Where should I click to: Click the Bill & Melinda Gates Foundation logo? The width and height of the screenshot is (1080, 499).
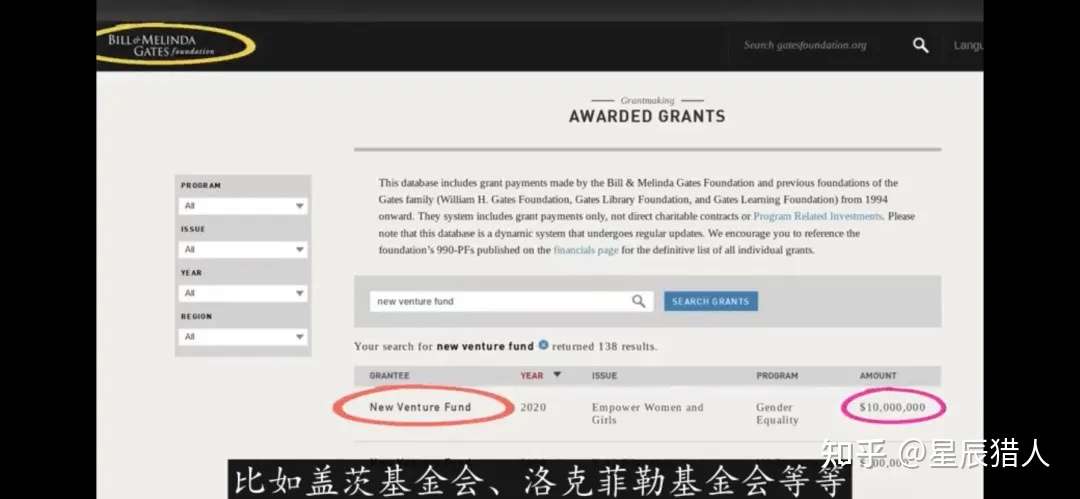coord(161,45)
